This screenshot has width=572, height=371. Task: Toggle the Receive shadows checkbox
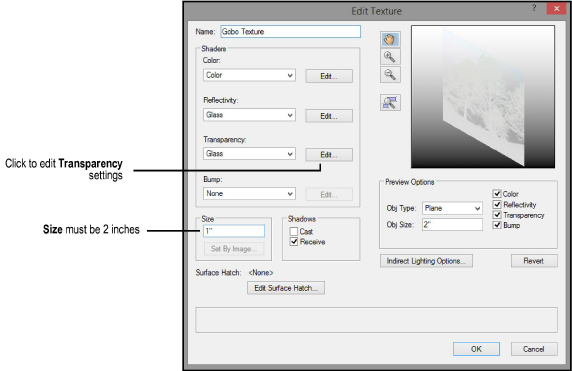(294, 241)
